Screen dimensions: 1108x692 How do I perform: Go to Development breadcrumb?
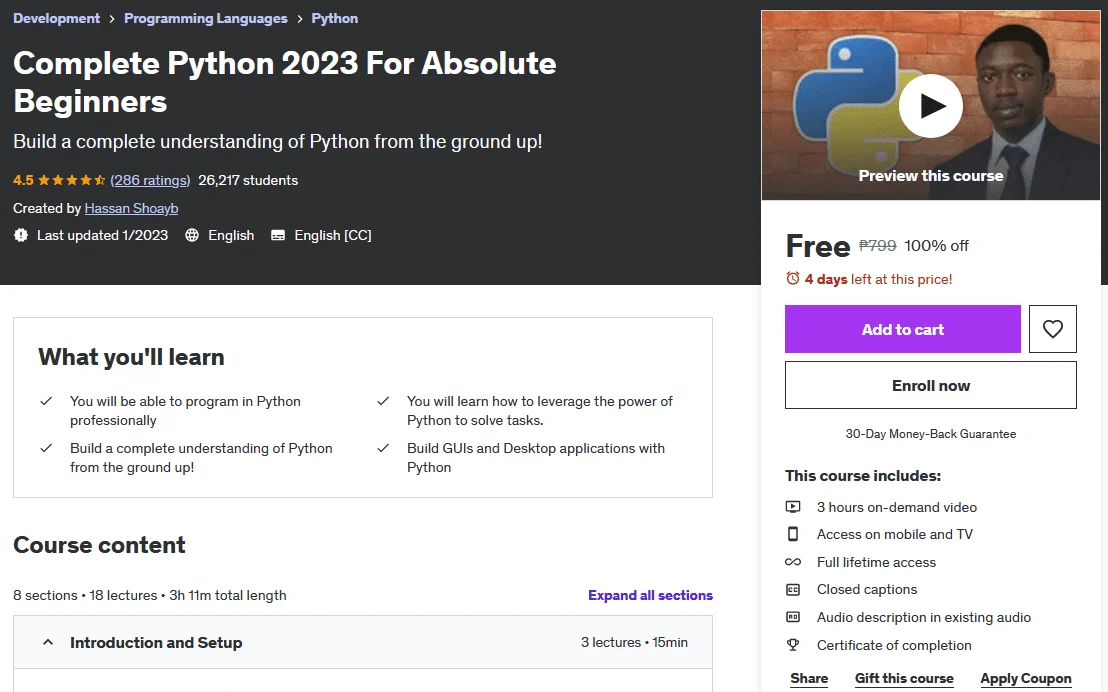(57, 18)
